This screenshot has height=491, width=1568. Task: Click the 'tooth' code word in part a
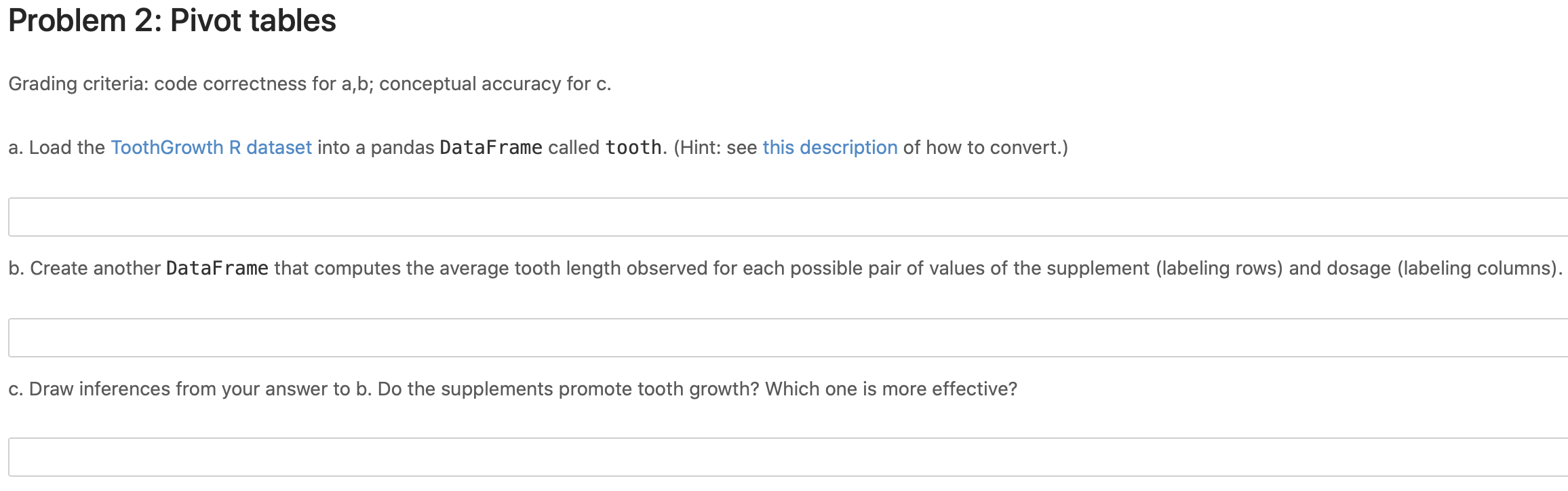tap(633, 147)
